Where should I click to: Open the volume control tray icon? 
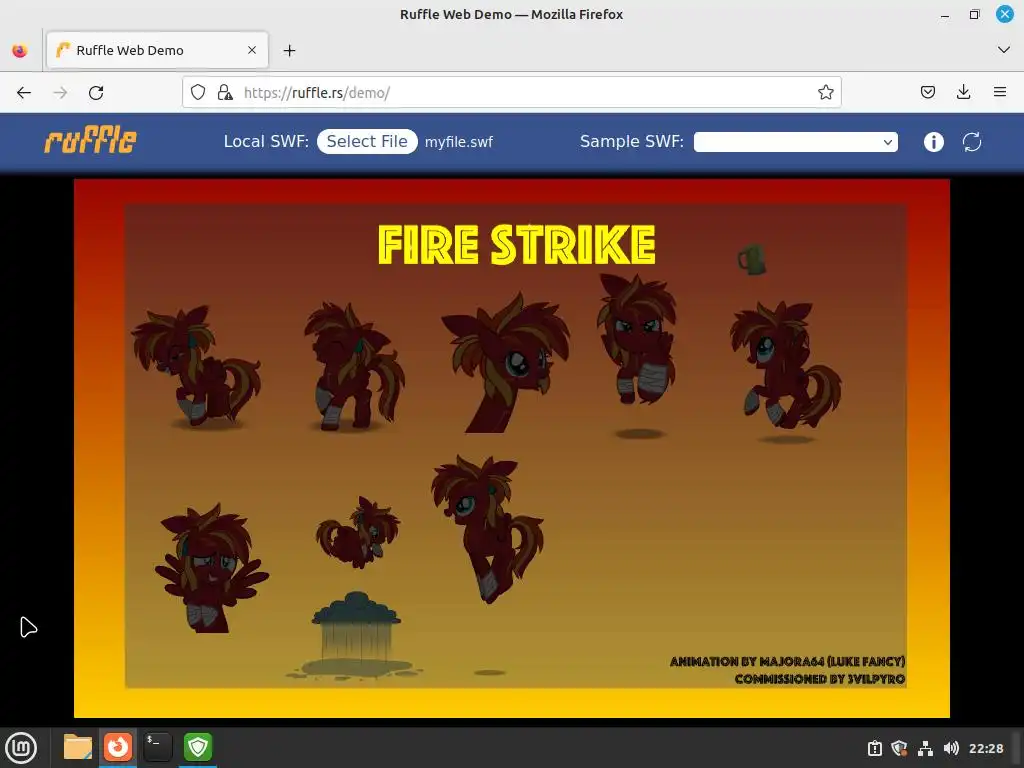click(x=951, y=748)
